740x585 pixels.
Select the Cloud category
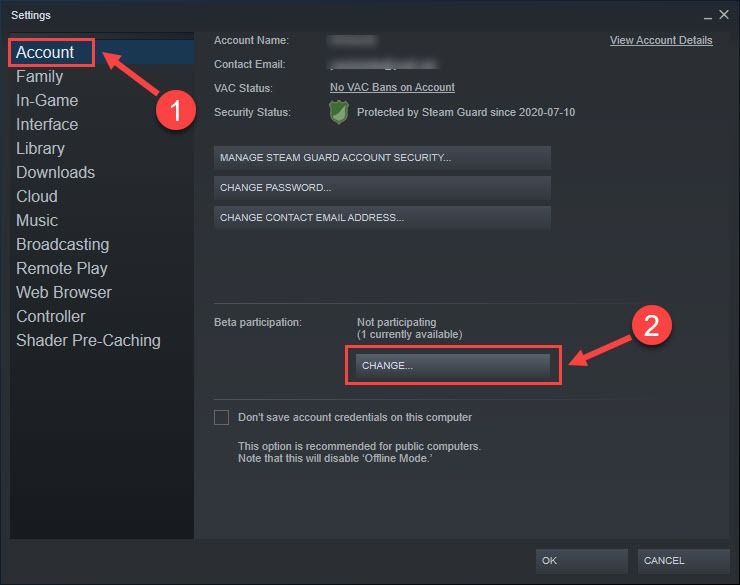coord(37,196)
